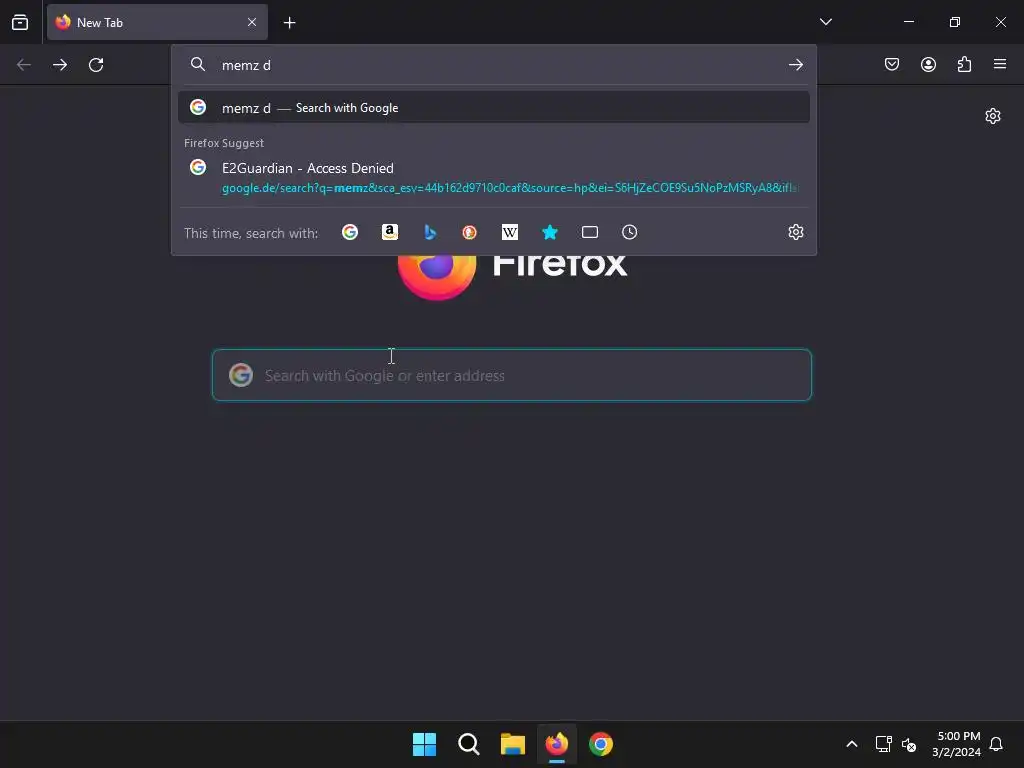Search this time with Google
The image size is (1024, 768).
pos(350,232)
